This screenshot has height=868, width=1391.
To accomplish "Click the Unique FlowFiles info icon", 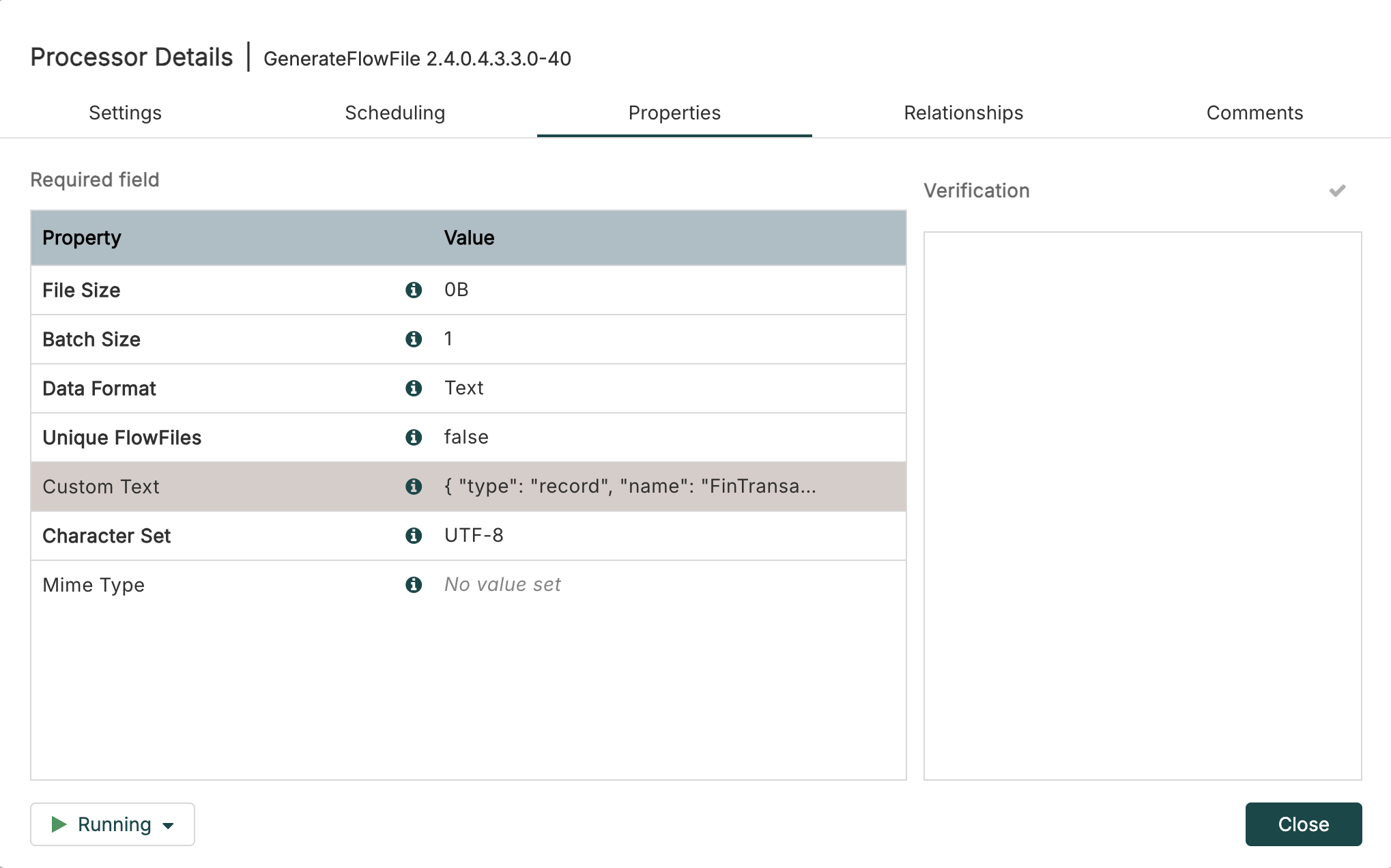I will pyautogui.click(x=414, y=437).
